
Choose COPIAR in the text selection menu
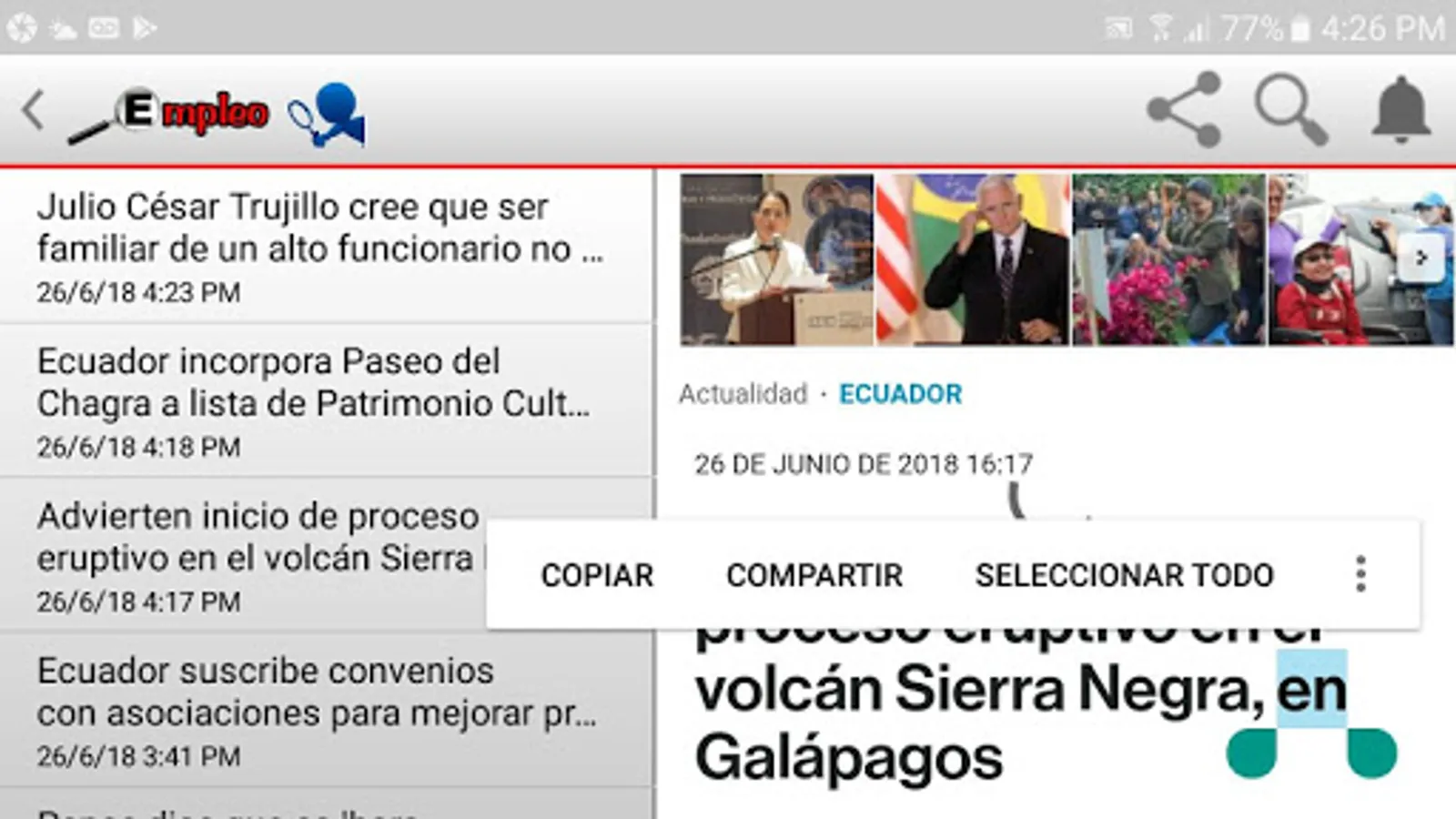click(x=597, y=575)
